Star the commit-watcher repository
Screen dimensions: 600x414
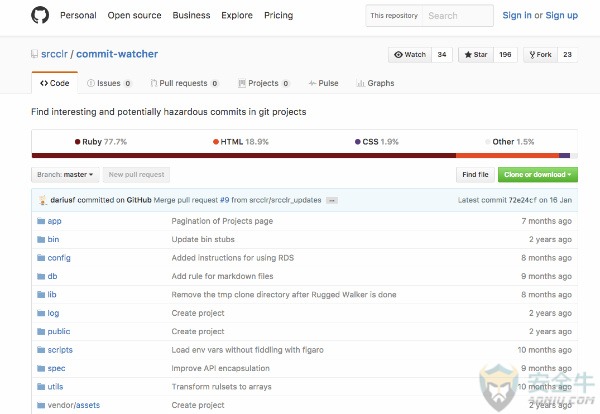coord(476,55)
